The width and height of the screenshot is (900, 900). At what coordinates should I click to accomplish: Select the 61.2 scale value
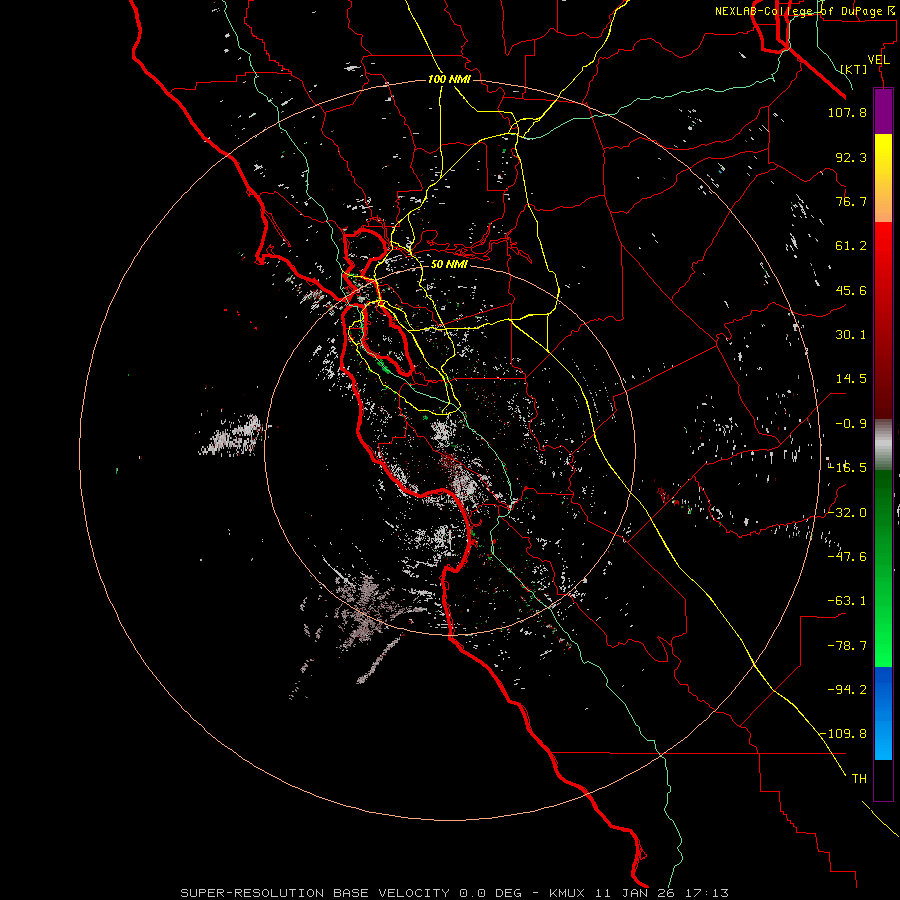pos(851,246)
